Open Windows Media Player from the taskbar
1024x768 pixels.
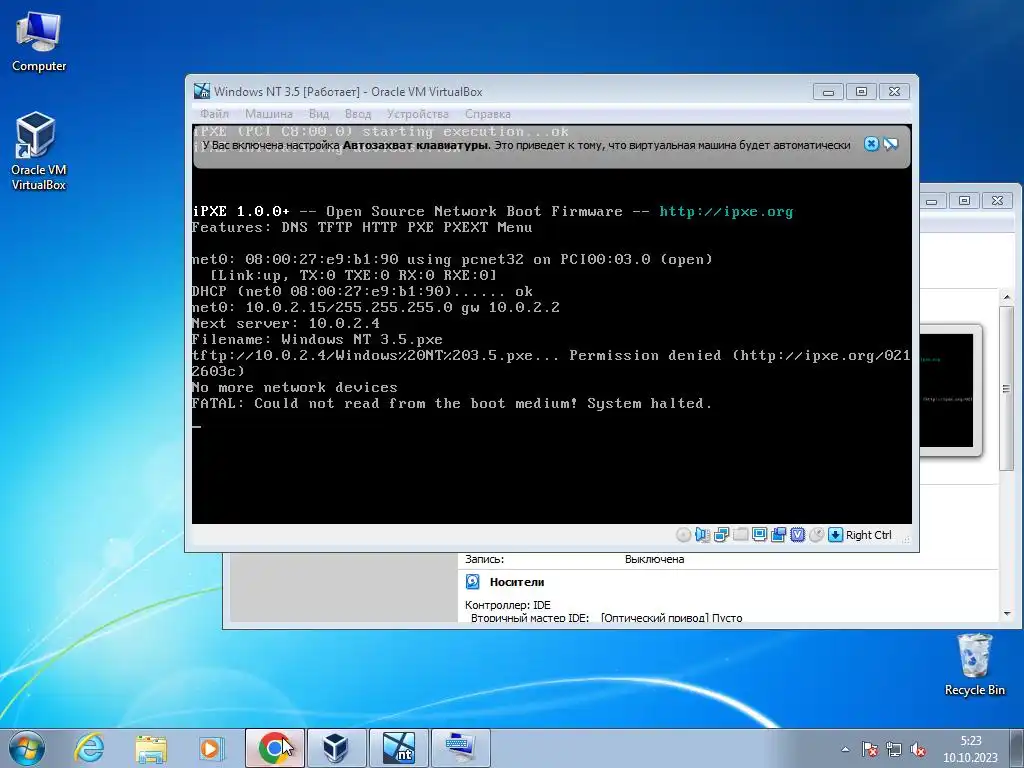pos(212,748)
